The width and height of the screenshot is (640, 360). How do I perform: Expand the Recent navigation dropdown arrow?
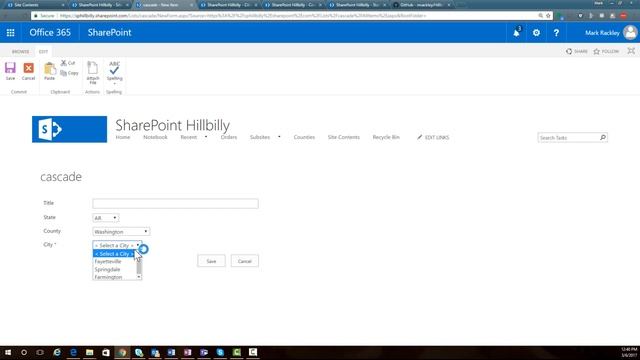point(206,137)
